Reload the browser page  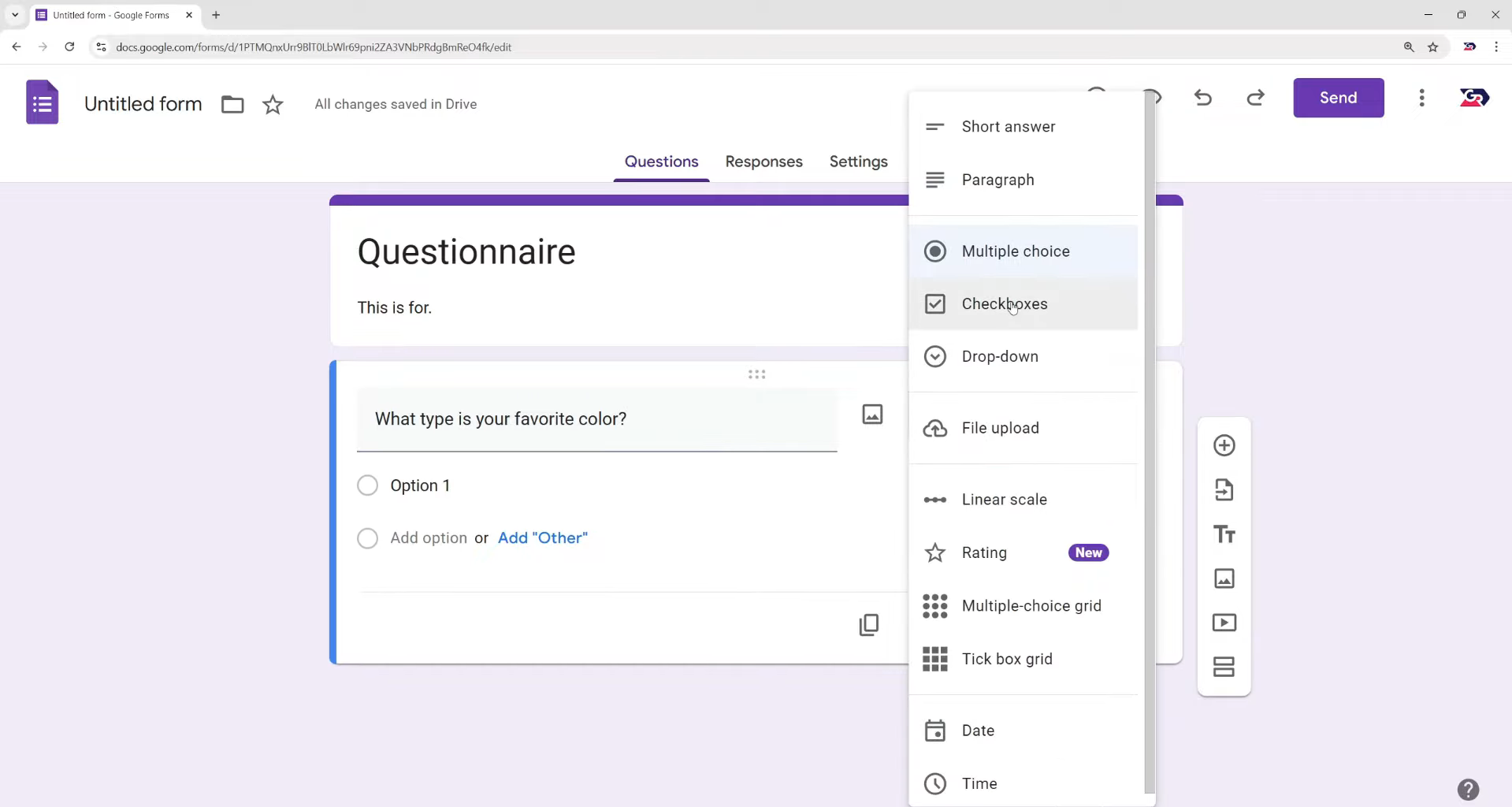click(69, 47)
